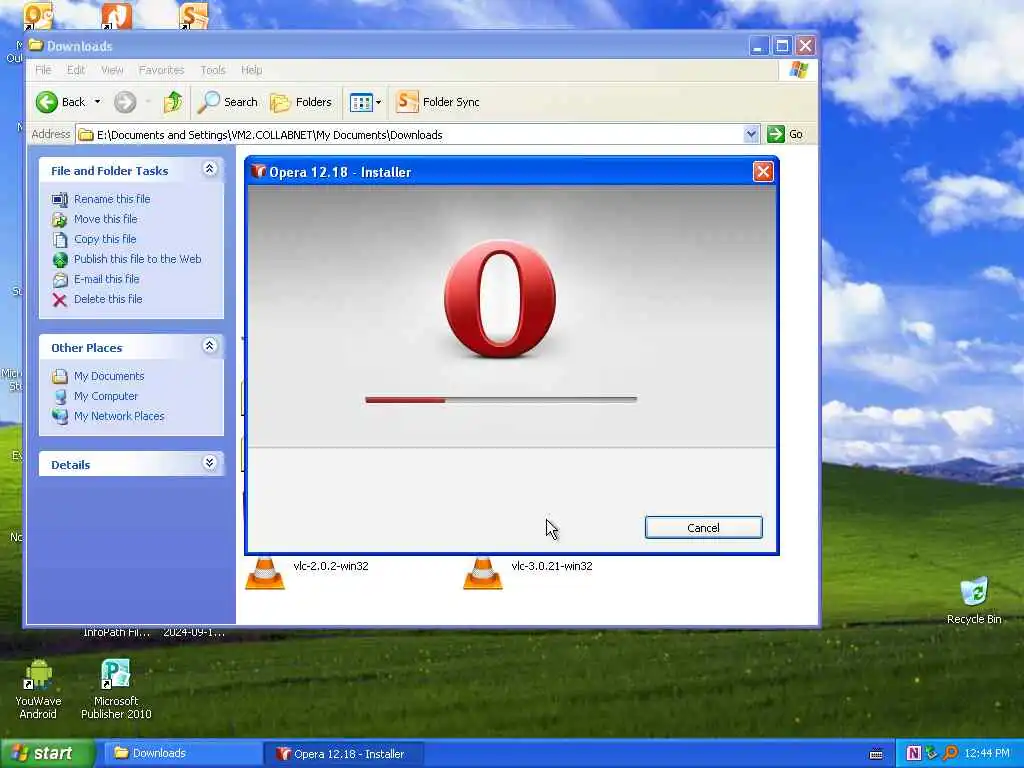
Task: Open My Network Places link
Action: coord(119,416)
